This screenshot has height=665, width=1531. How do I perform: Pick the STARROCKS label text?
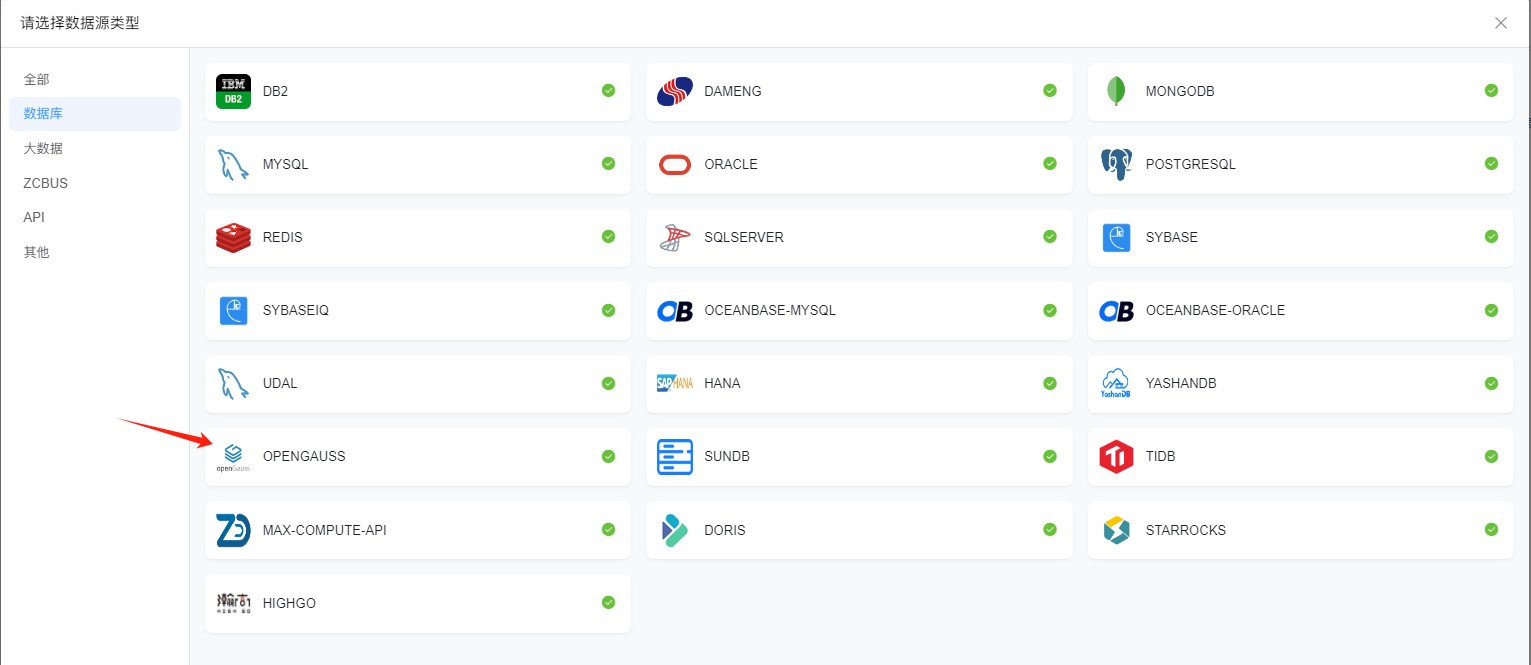click(1186, 530)
